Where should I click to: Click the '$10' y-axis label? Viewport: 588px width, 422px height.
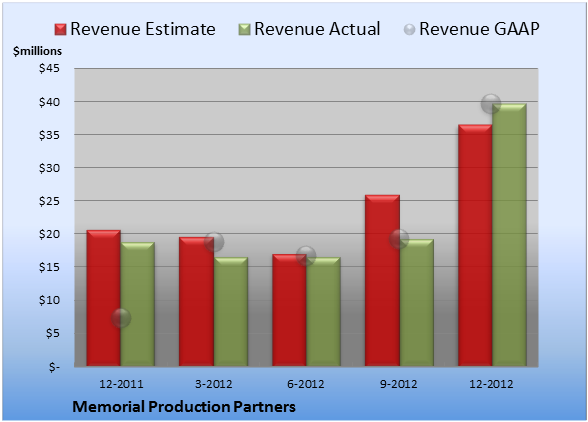(49, 300)
